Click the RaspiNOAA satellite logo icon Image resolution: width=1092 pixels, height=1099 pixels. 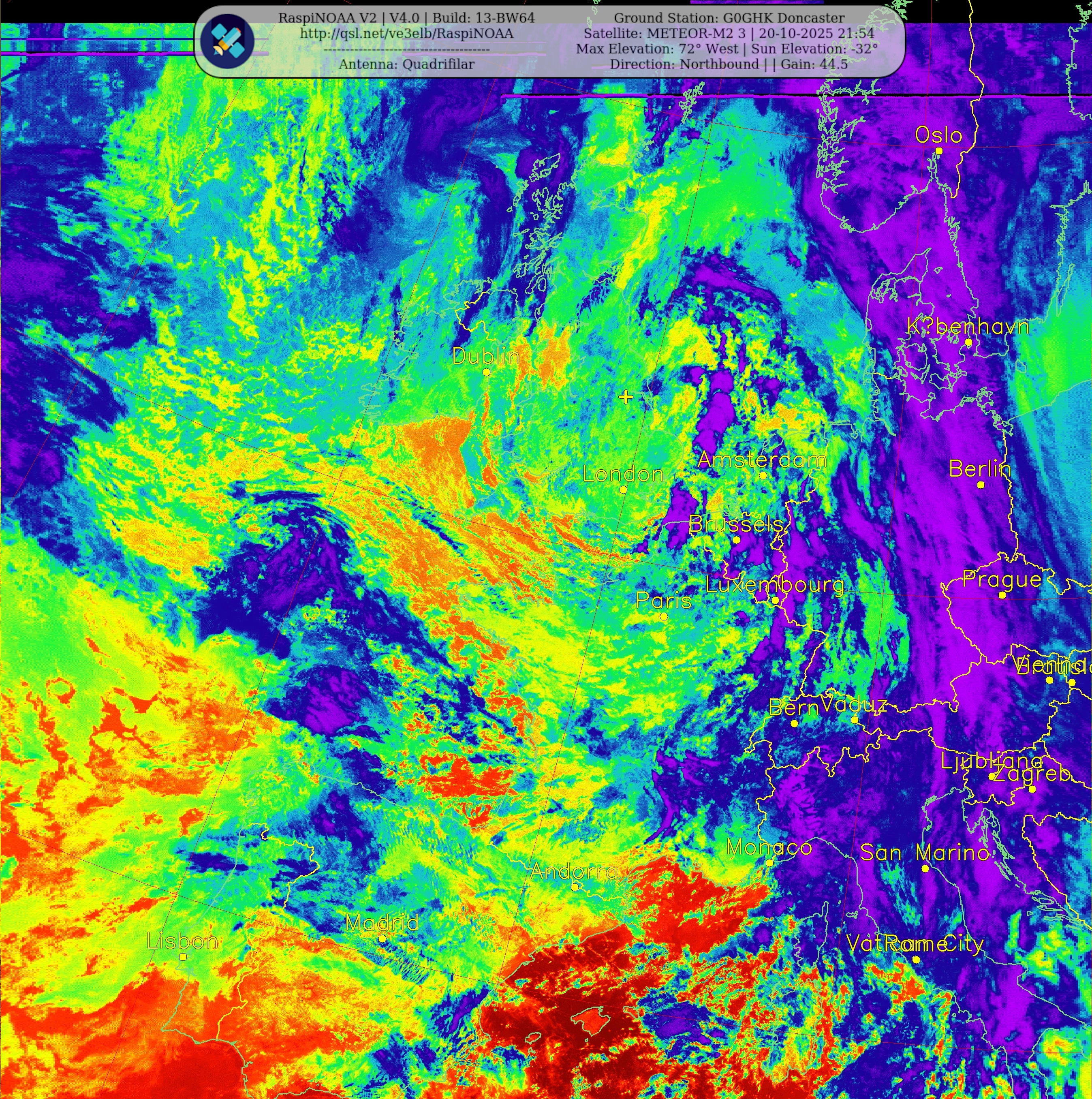227,41
